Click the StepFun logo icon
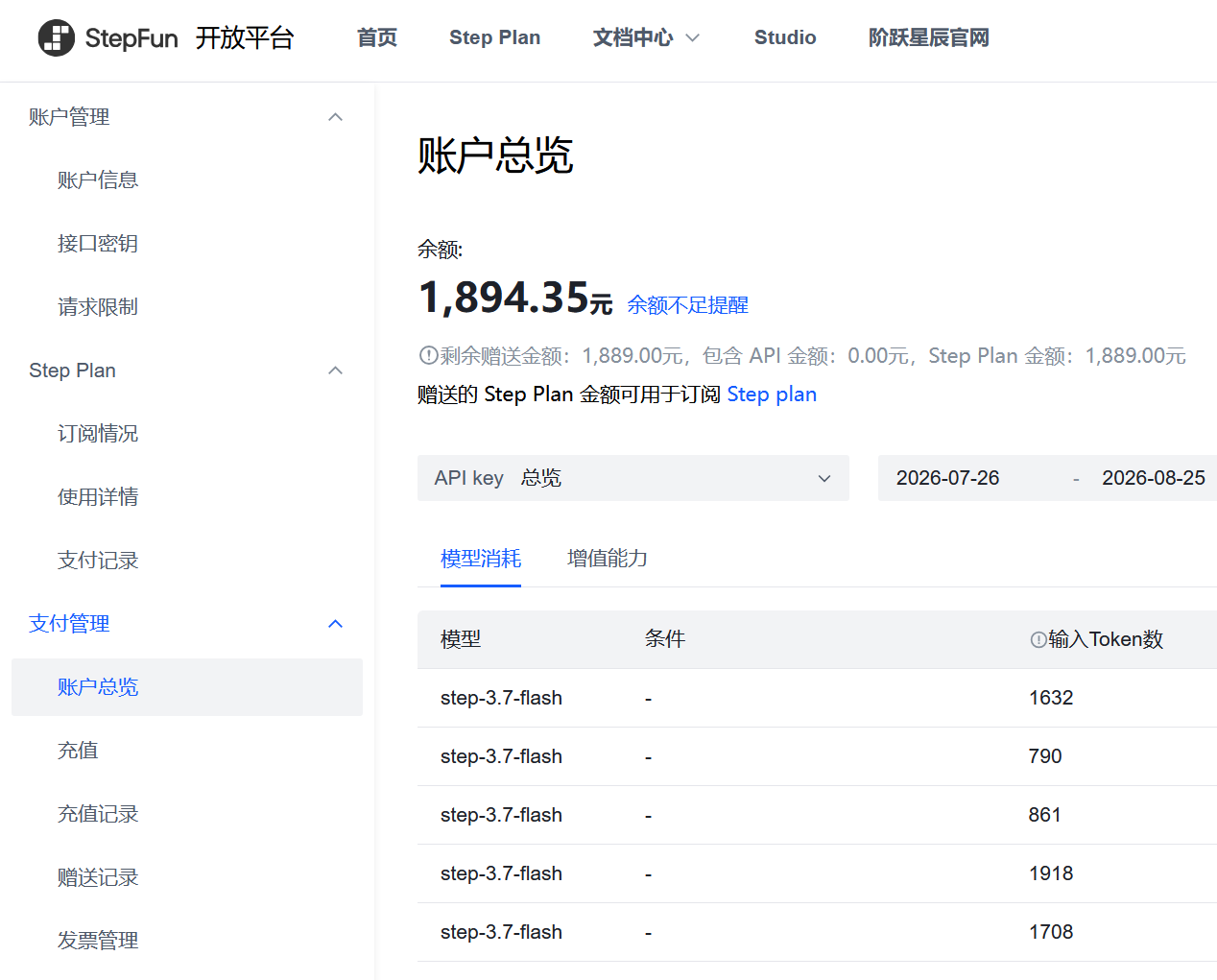The height and width of the screenshot is (980, 1217). point(56,37)
